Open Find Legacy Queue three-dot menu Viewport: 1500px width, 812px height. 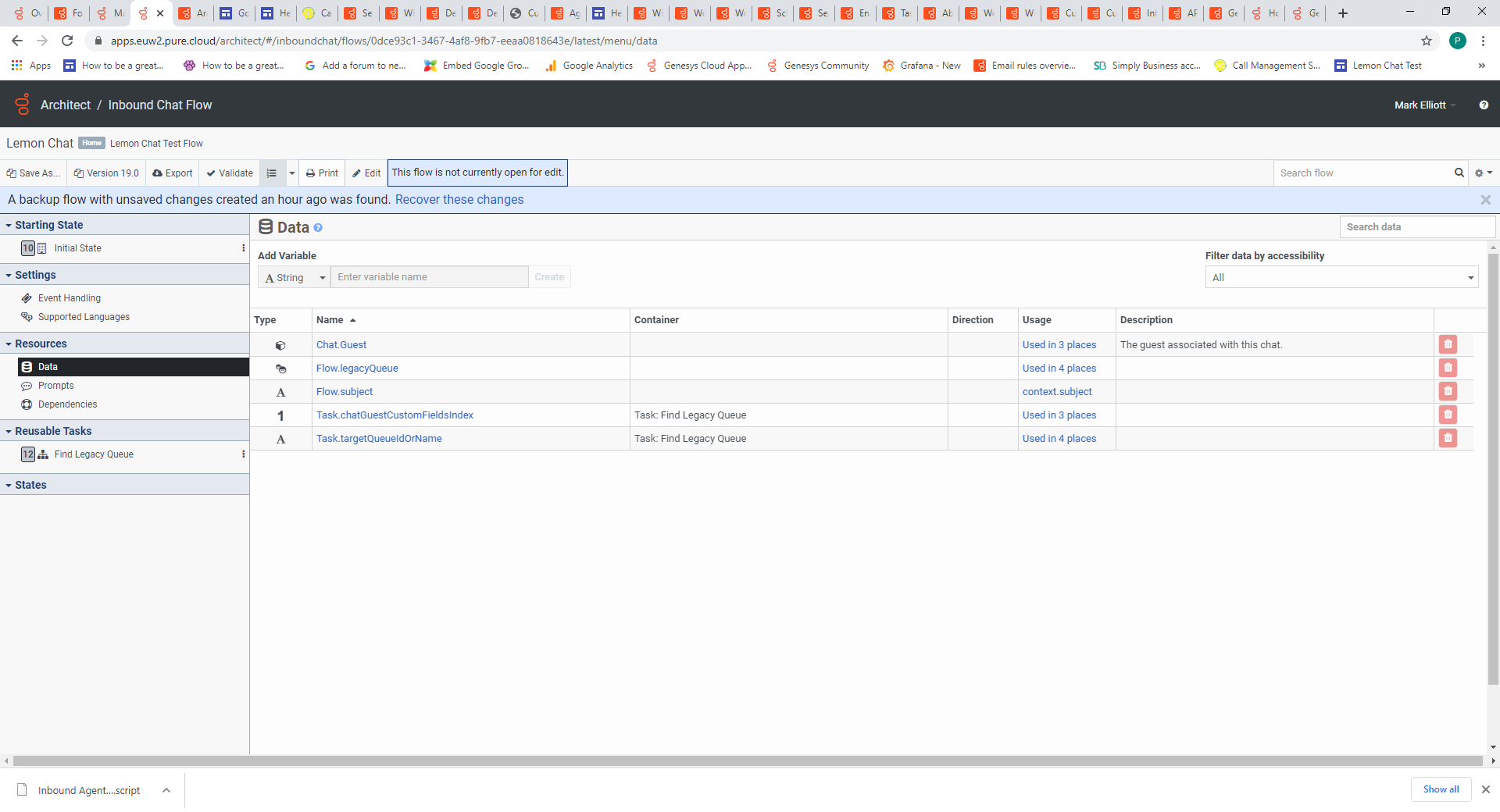click(x=243, y=454)
